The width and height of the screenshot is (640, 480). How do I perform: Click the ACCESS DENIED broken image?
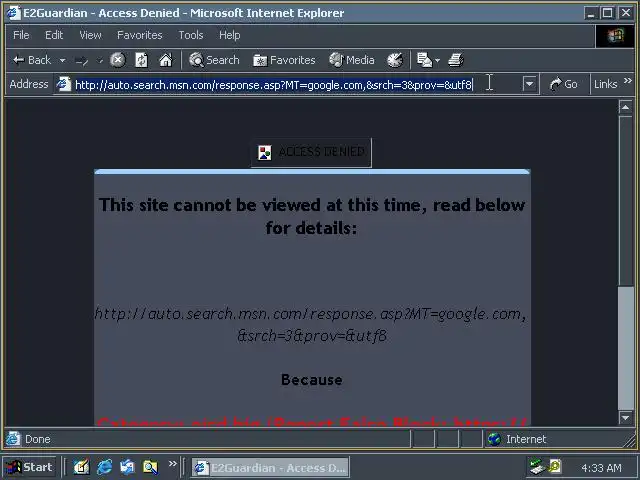311,152
